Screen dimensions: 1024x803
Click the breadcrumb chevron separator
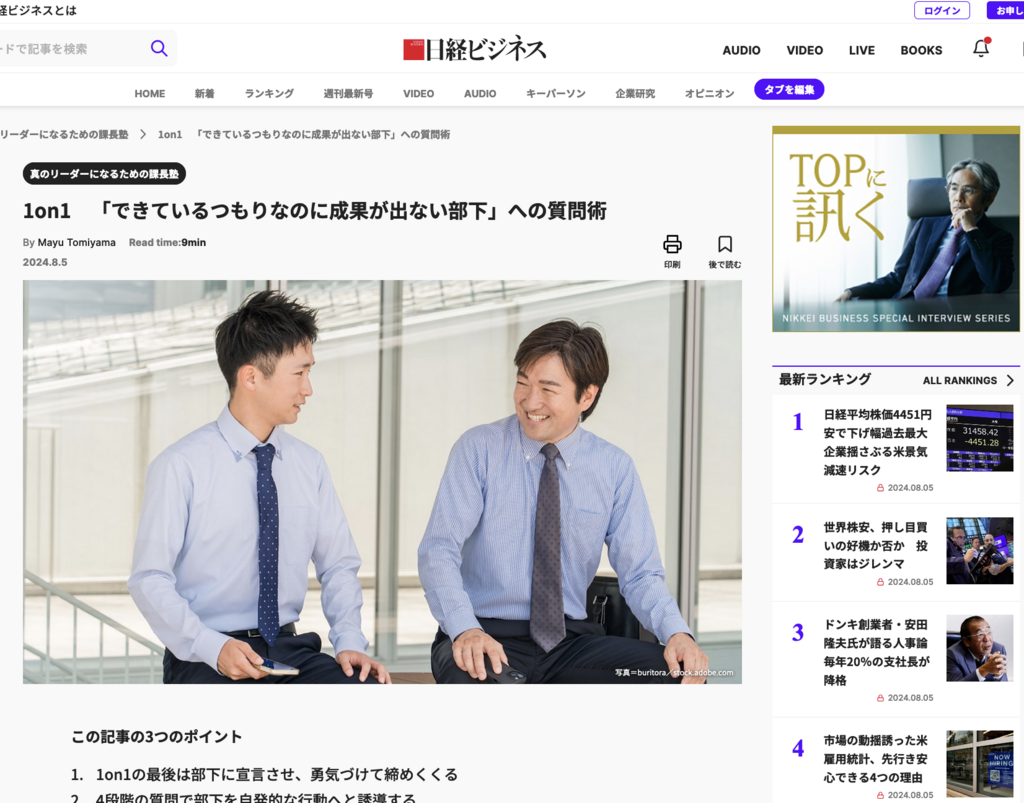(143, 134)
